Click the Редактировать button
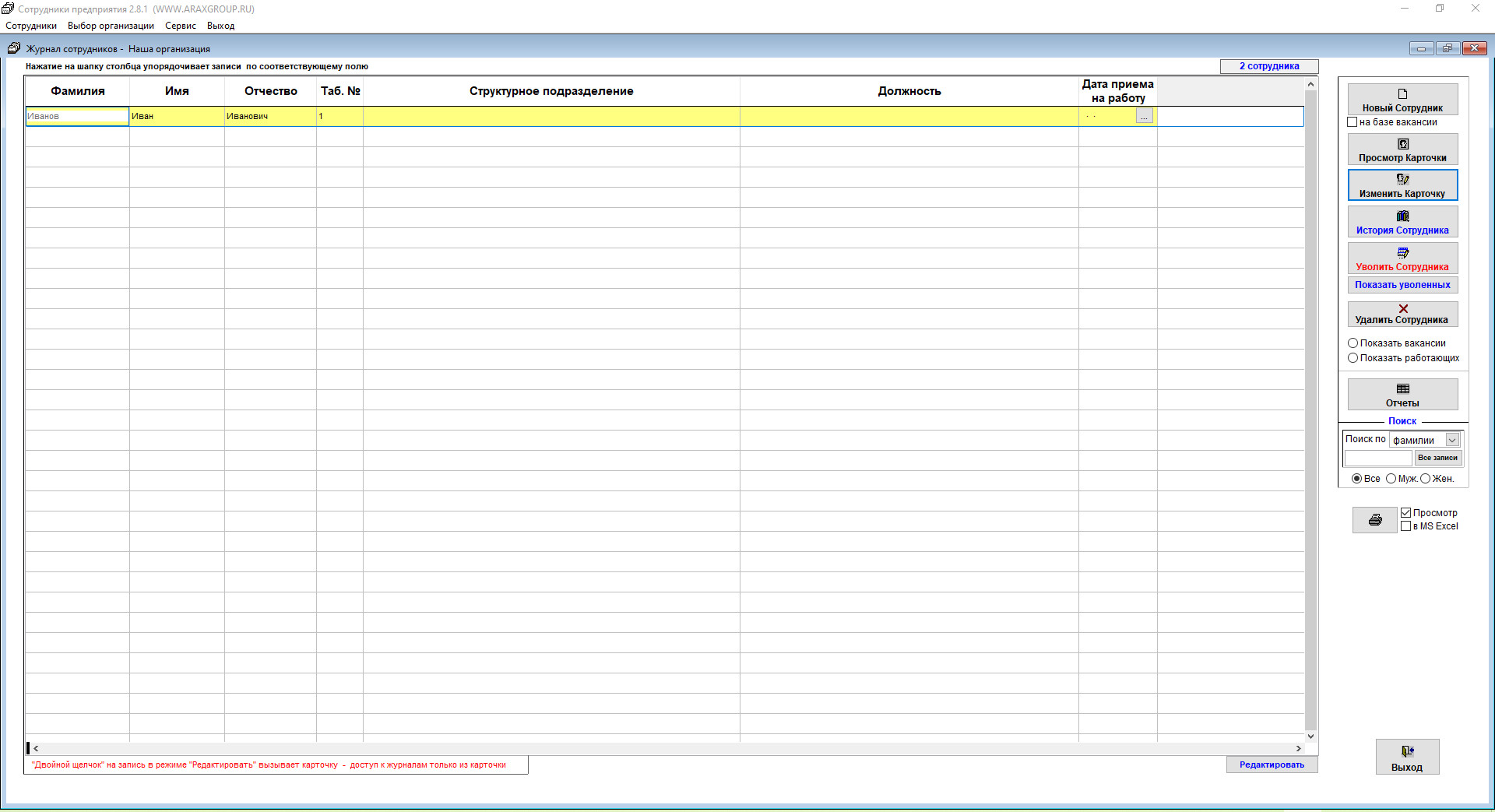The height and width of the screenshot is (812, 1495). tap(1272, 765)
